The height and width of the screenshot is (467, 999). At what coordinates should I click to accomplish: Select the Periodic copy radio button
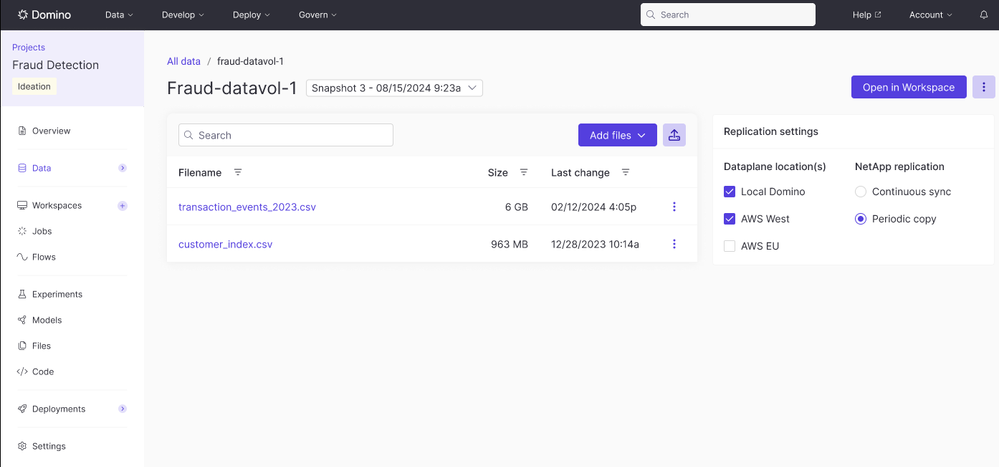[861, 219]
